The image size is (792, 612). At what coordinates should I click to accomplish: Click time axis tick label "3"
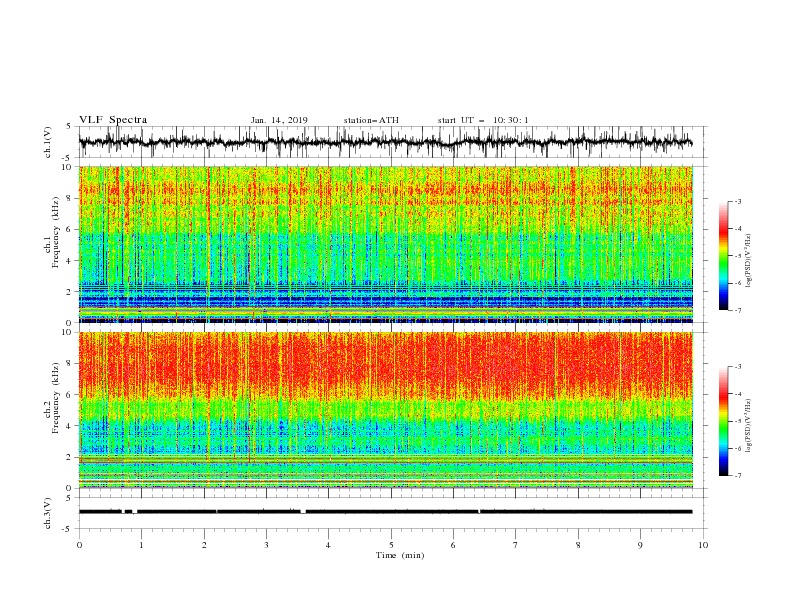click(266, 545)
